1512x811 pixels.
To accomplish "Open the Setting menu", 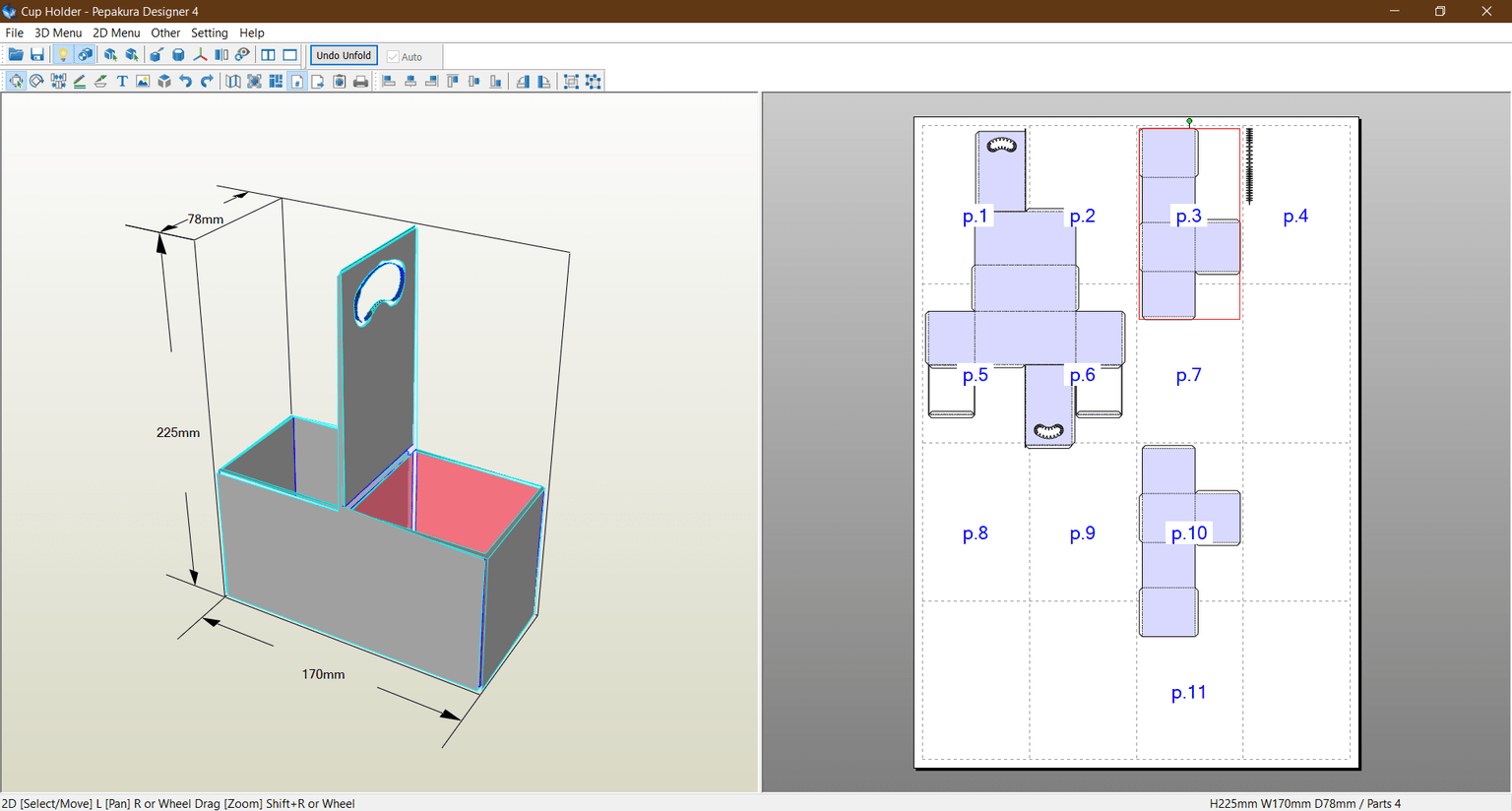I will 210,32.
